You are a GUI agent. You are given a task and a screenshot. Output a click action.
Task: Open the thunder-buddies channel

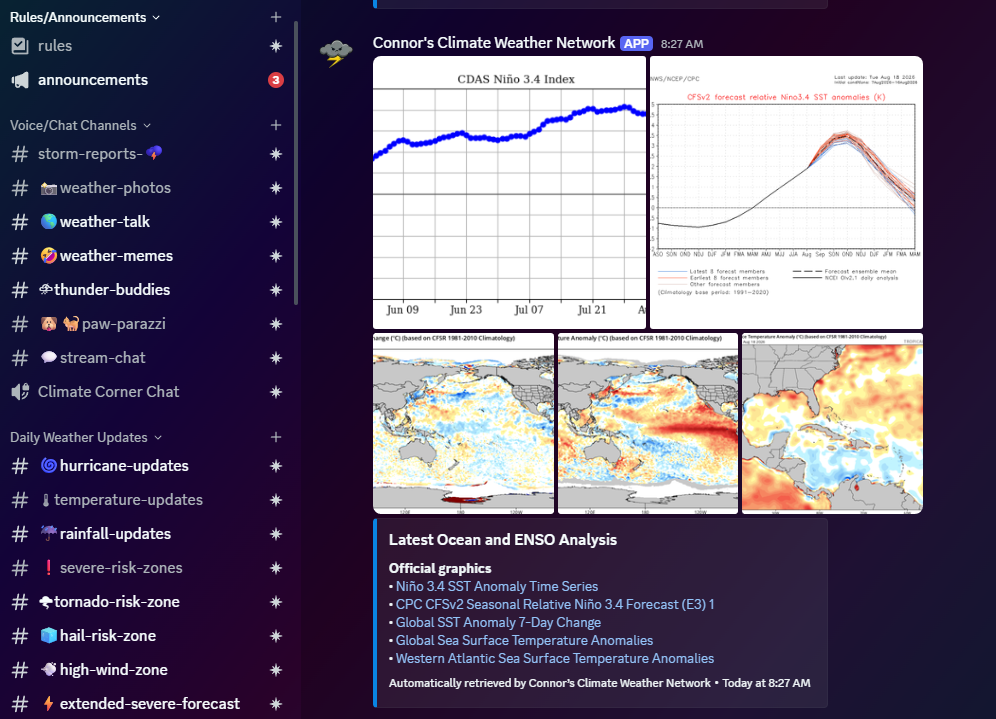tap(145, 290)
